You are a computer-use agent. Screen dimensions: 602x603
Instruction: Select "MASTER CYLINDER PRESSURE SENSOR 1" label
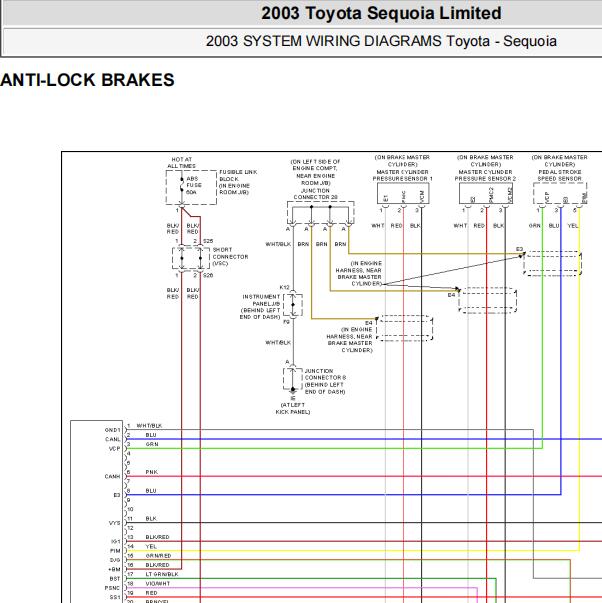402,175
